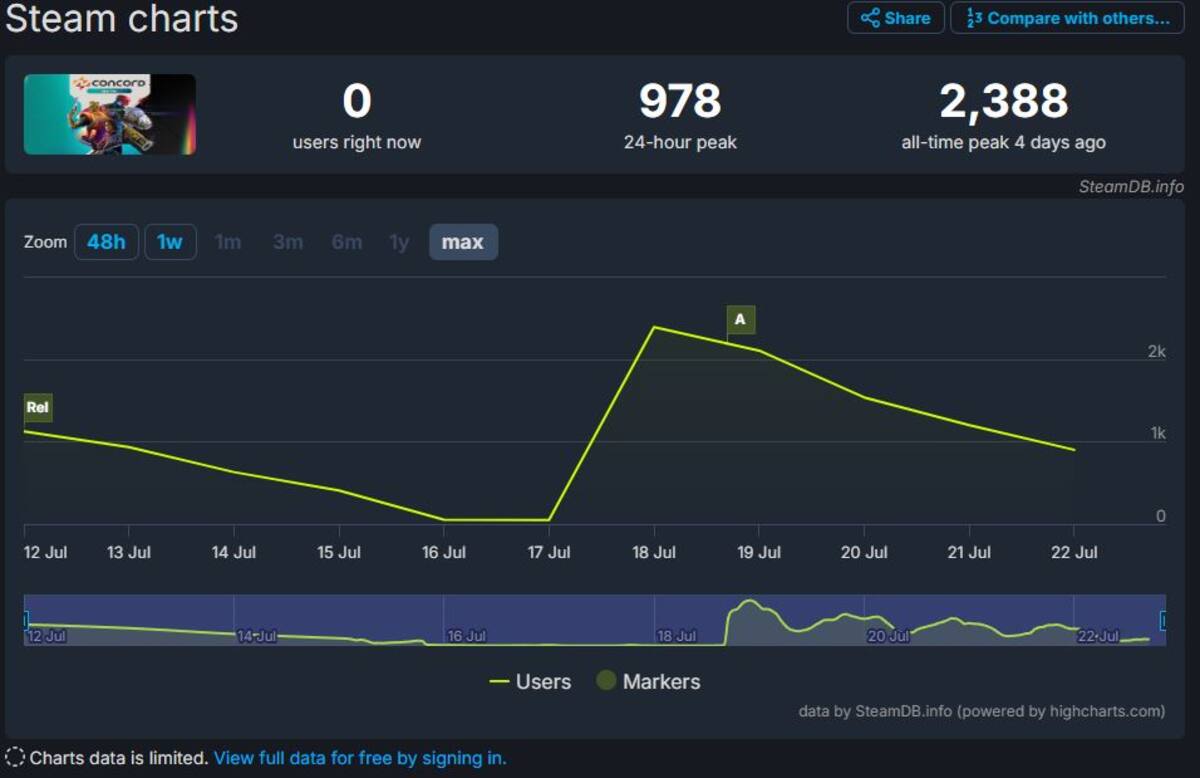Toggle the Users series in legend
The image size is (1200, 778).
(530, 682)
